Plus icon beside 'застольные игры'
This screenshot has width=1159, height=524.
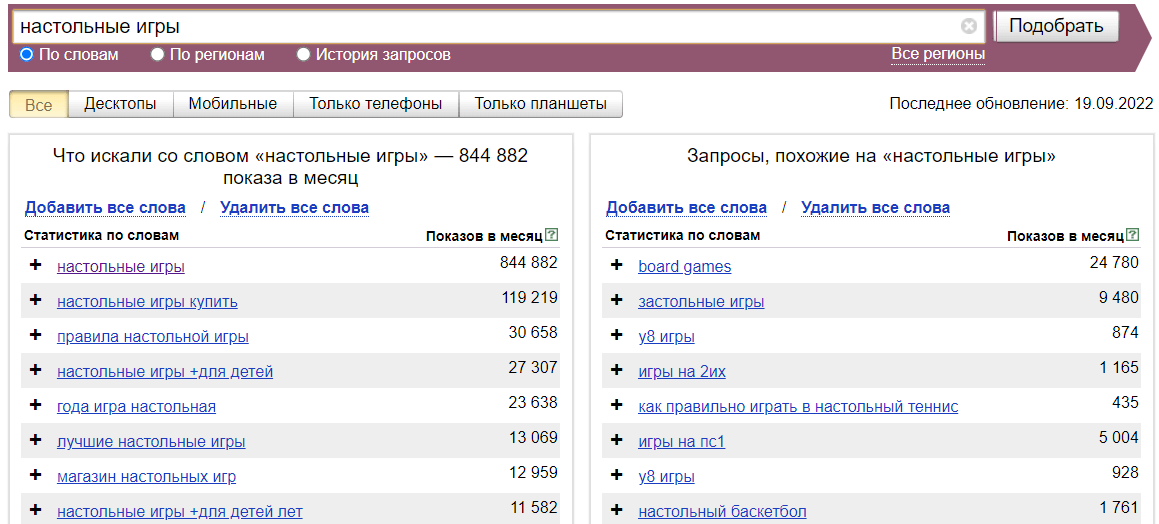(x=616, y=300)
